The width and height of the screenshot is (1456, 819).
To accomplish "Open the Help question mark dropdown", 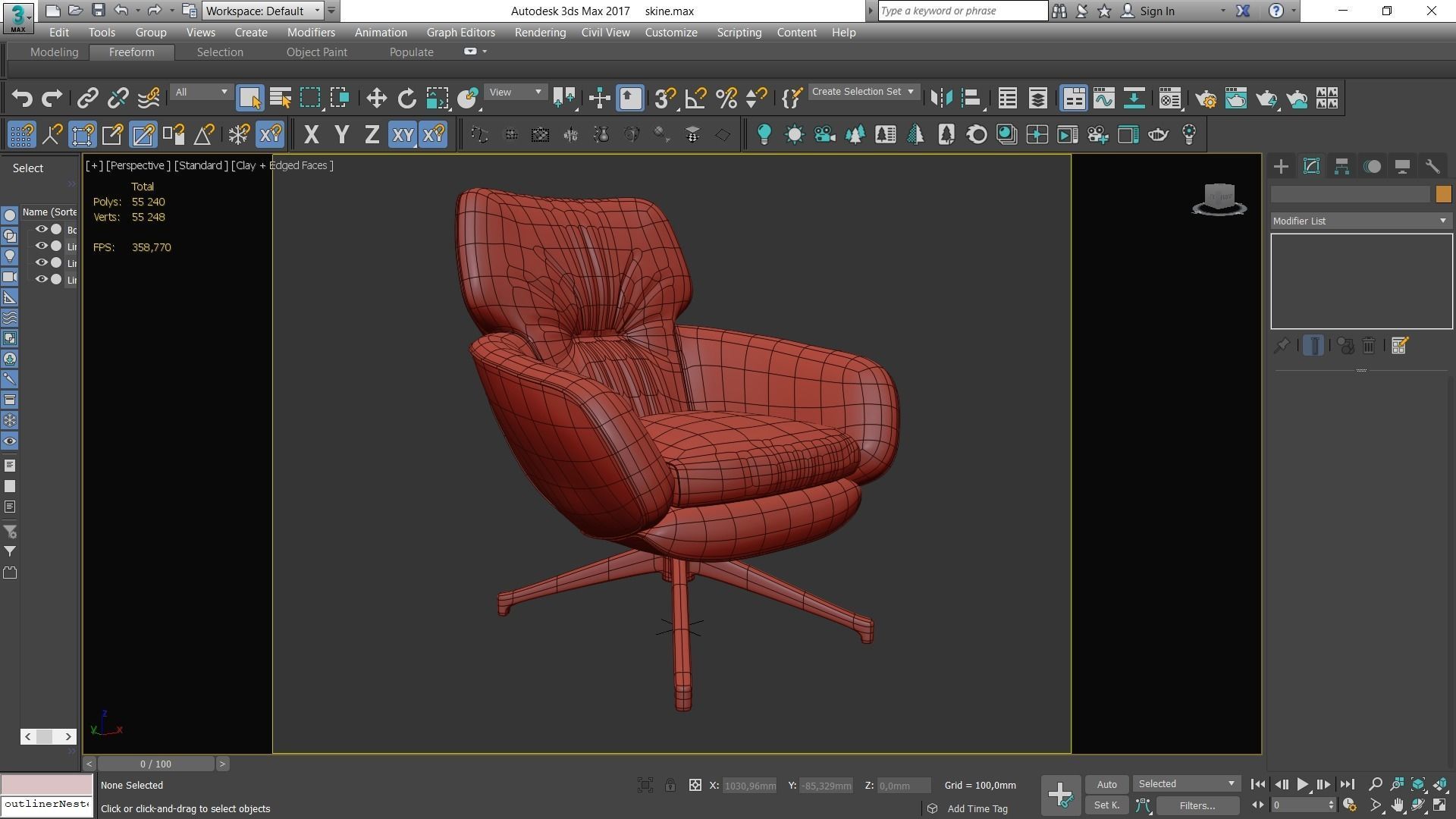I will (x=1293, y=11).
